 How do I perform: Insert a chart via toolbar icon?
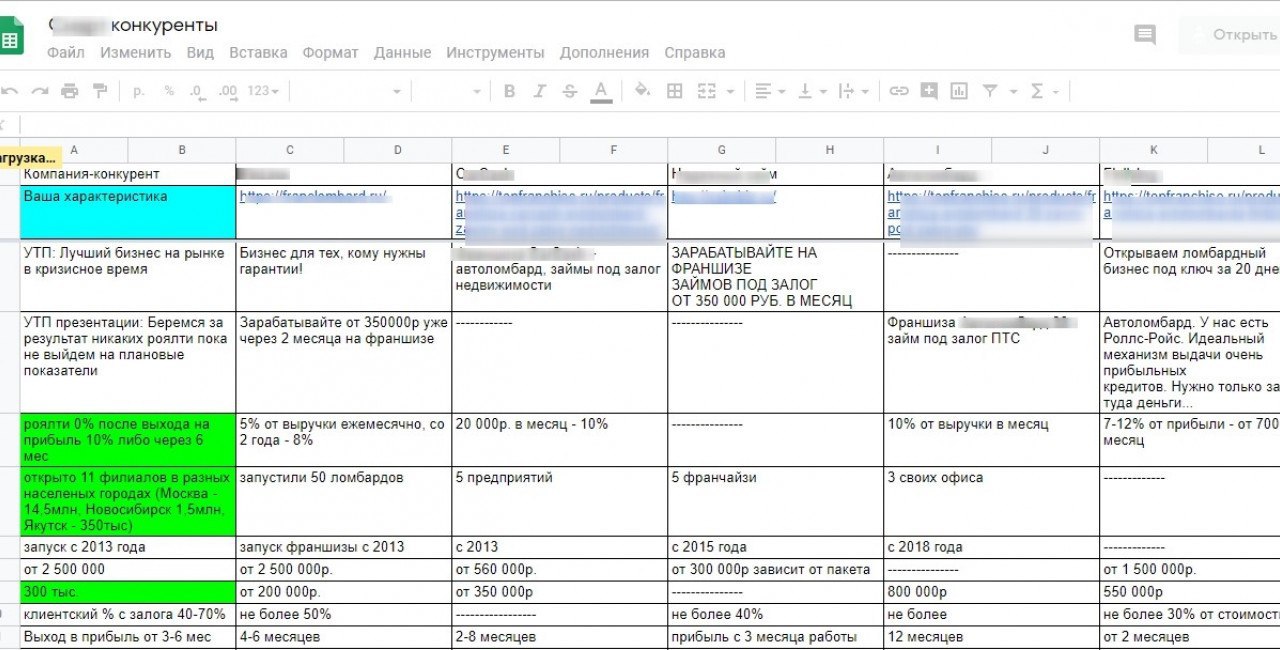click(959, 91)
